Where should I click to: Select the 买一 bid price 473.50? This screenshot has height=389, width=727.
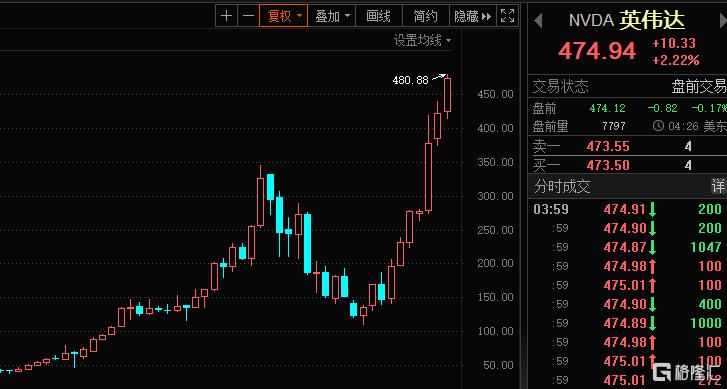coord(608,165)
